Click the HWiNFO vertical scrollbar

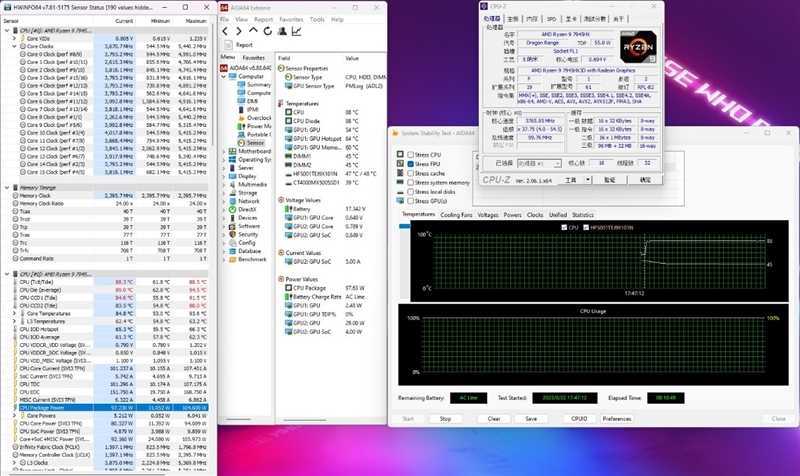pos(212,87)
